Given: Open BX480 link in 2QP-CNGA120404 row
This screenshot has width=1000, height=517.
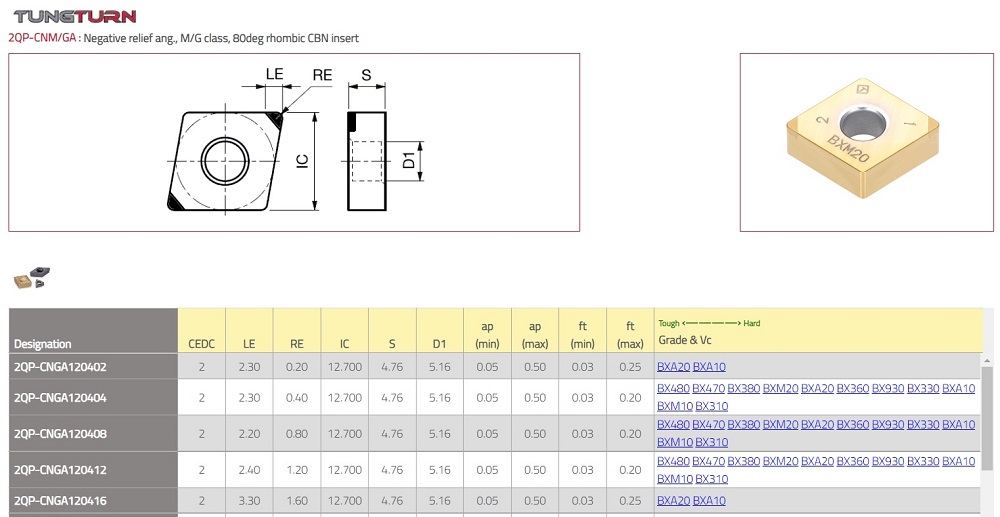Looking at the screenshot, I should [673, 388].
